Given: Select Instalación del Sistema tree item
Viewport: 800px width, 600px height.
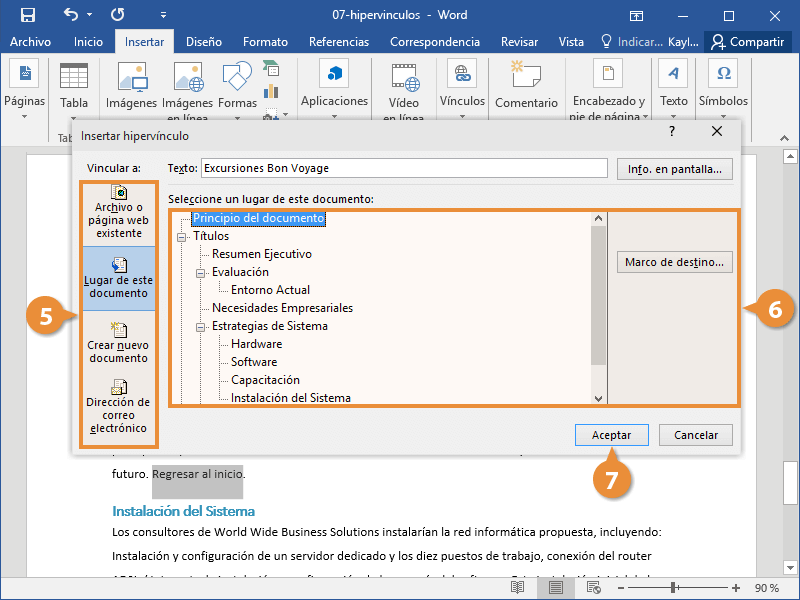Looking at the screenshot, I should (291, 397).
